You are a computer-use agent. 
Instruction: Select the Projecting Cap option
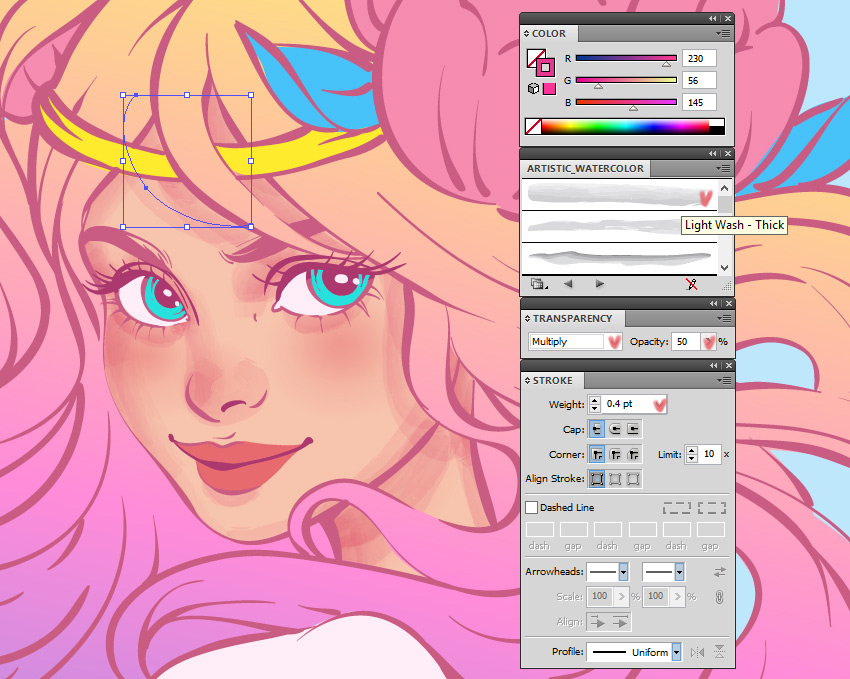point(633,430)
